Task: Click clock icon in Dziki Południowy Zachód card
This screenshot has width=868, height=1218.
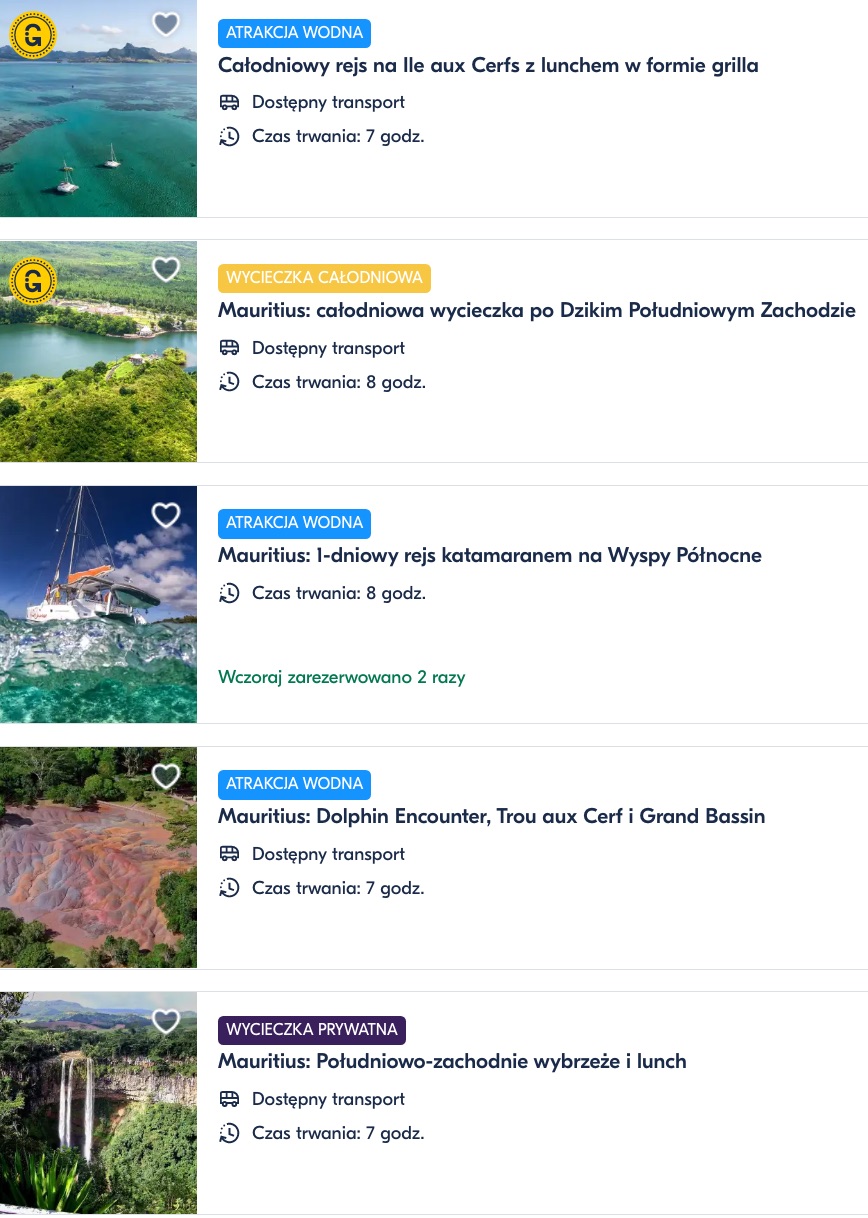Action: [x=229, y=382]
